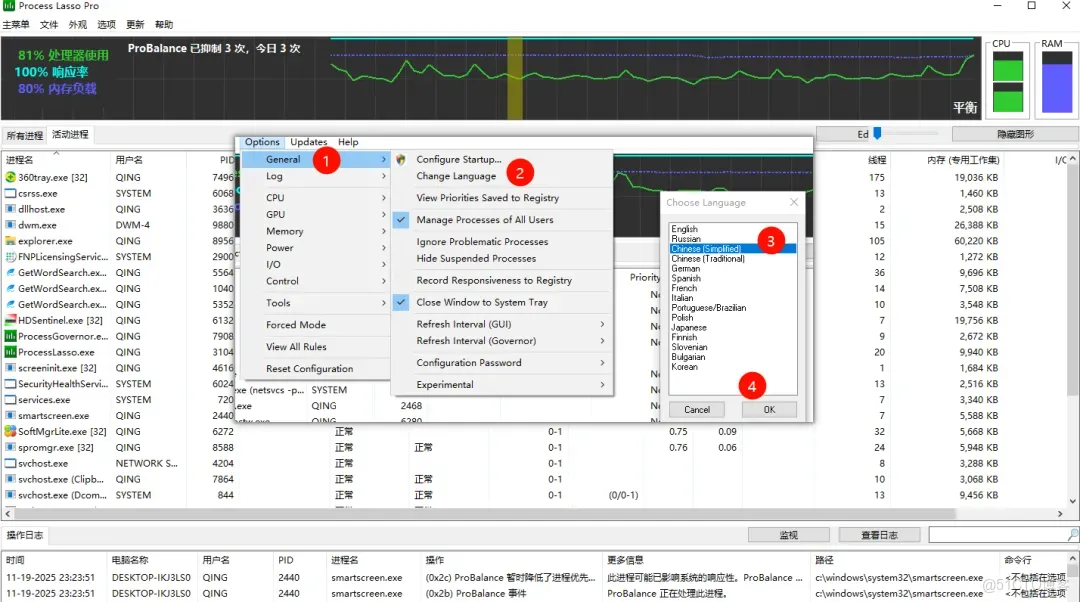This screenshot has width=1080, height=602.
Task: Select Japanese in the language list
Action: [x=689, y=327]
